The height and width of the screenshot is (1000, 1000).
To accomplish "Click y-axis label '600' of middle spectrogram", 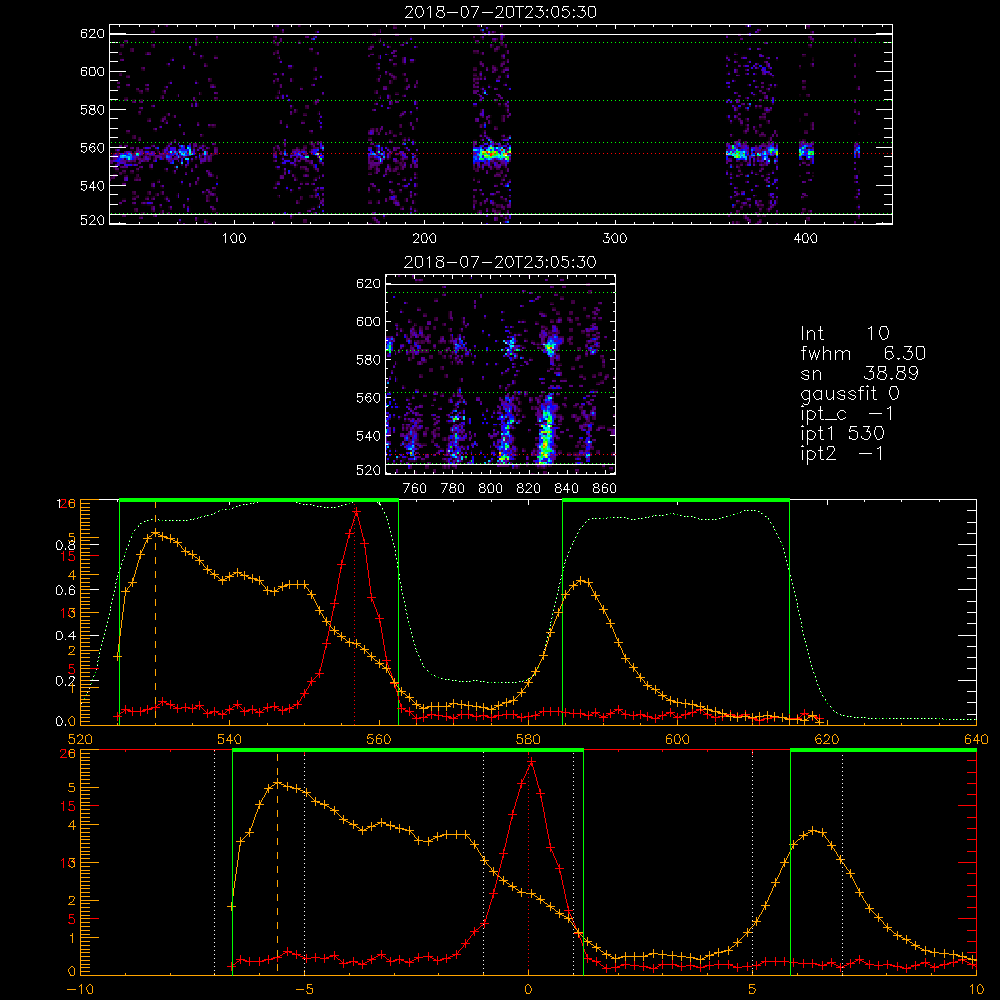I will pos(368,321).
